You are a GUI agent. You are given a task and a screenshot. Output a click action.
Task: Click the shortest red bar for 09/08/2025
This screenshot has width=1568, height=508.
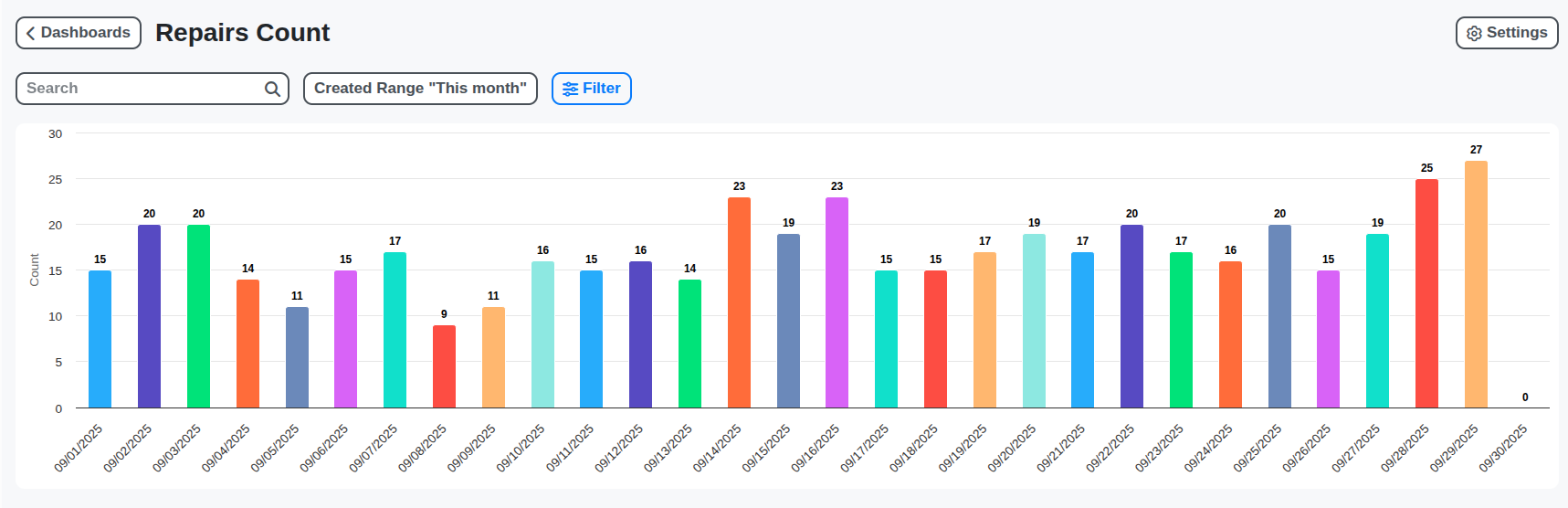coord(444,366)
